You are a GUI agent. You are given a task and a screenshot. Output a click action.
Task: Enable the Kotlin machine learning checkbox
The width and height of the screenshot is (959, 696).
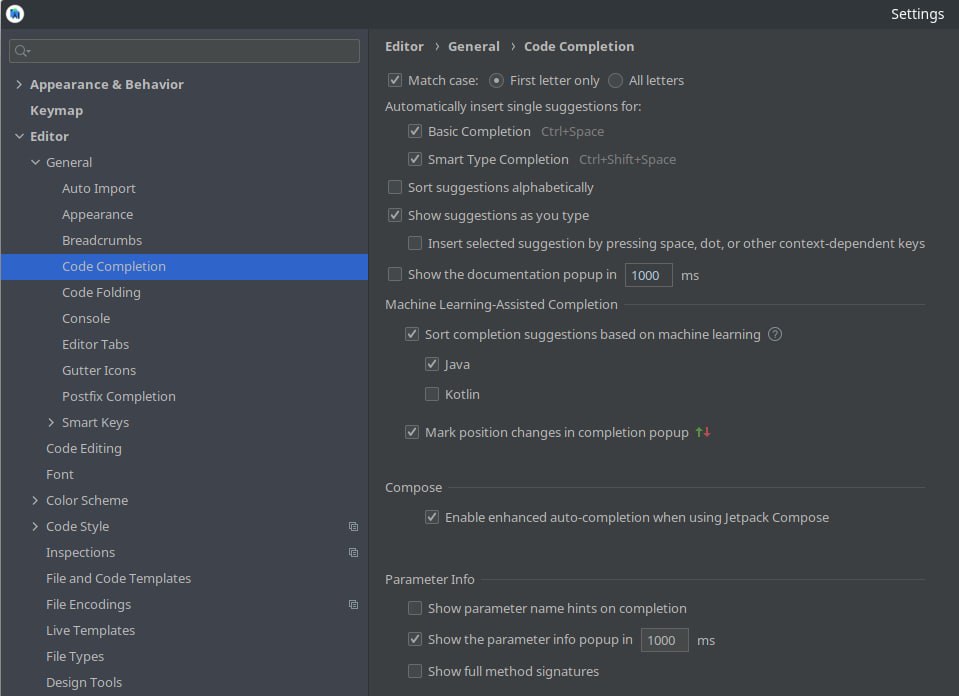[x=432, y=394]
